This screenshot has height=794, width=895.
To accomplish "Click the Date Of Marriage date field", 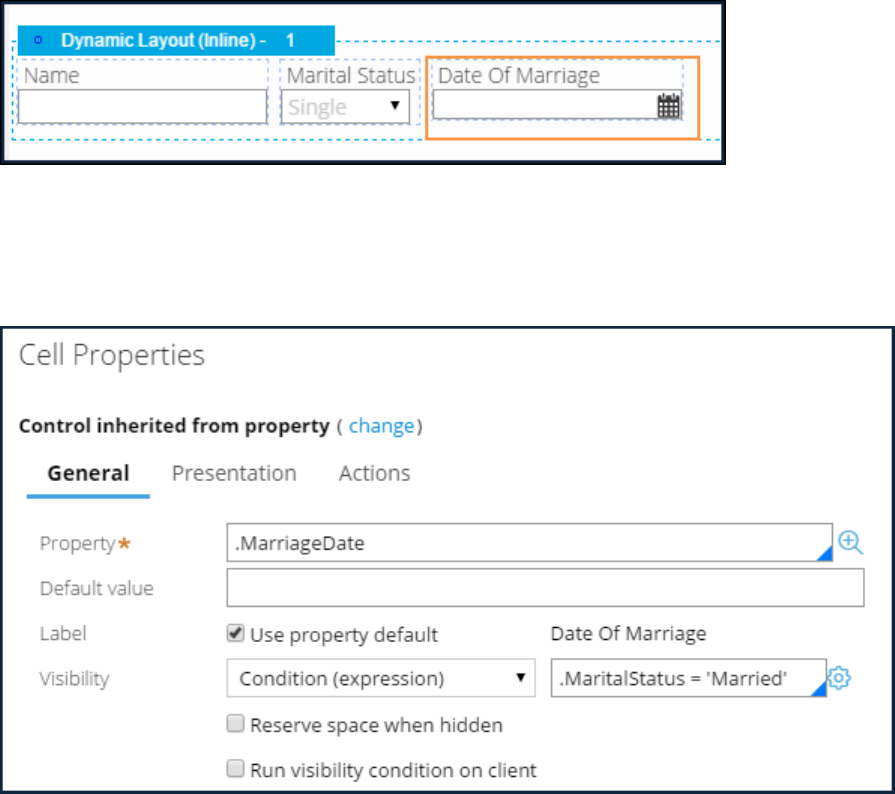I will [x=544, y=106].
